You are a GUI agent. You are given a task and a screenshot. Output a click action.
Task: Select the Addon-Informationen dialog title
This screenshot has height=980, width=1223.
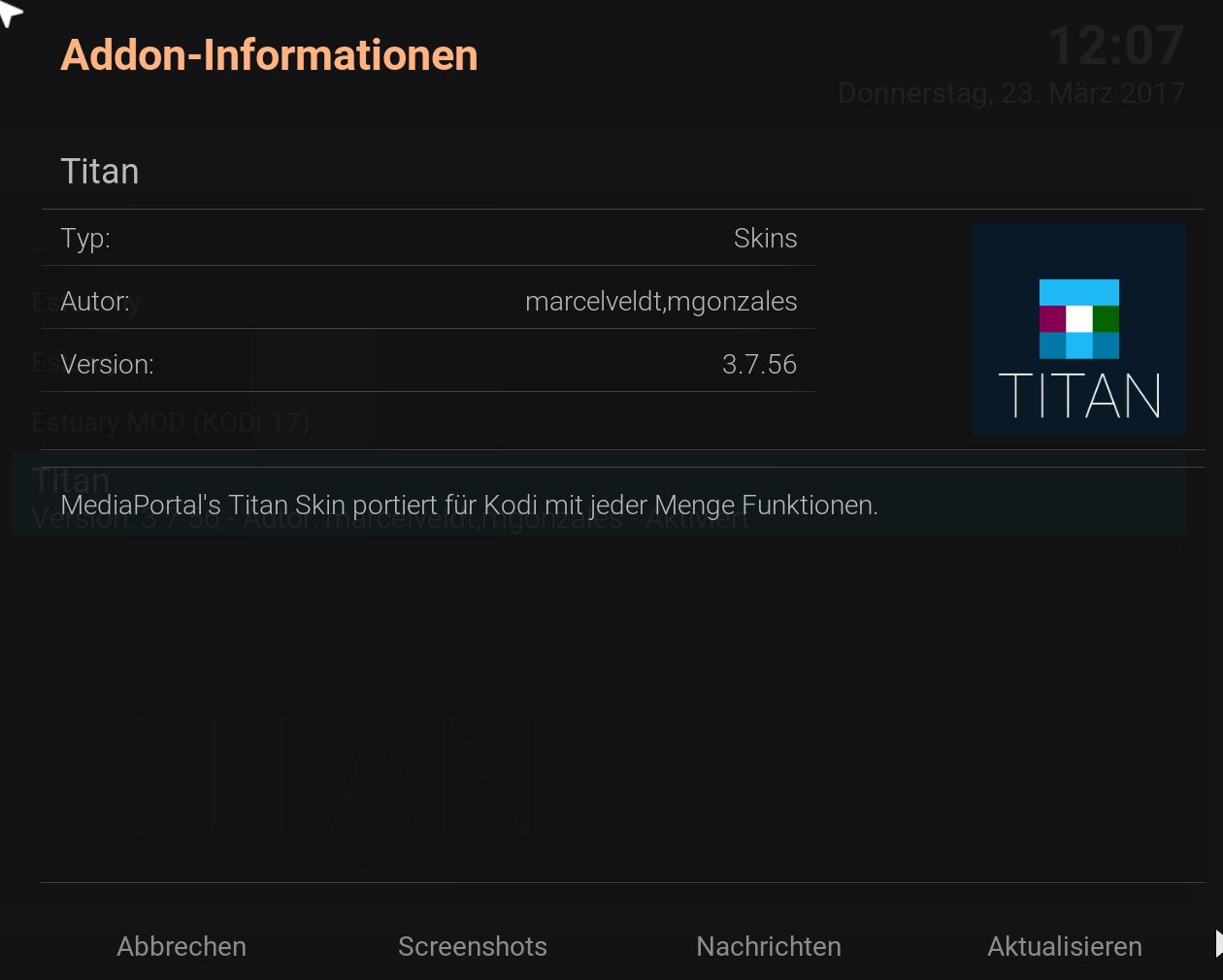[x=269, y=55]
